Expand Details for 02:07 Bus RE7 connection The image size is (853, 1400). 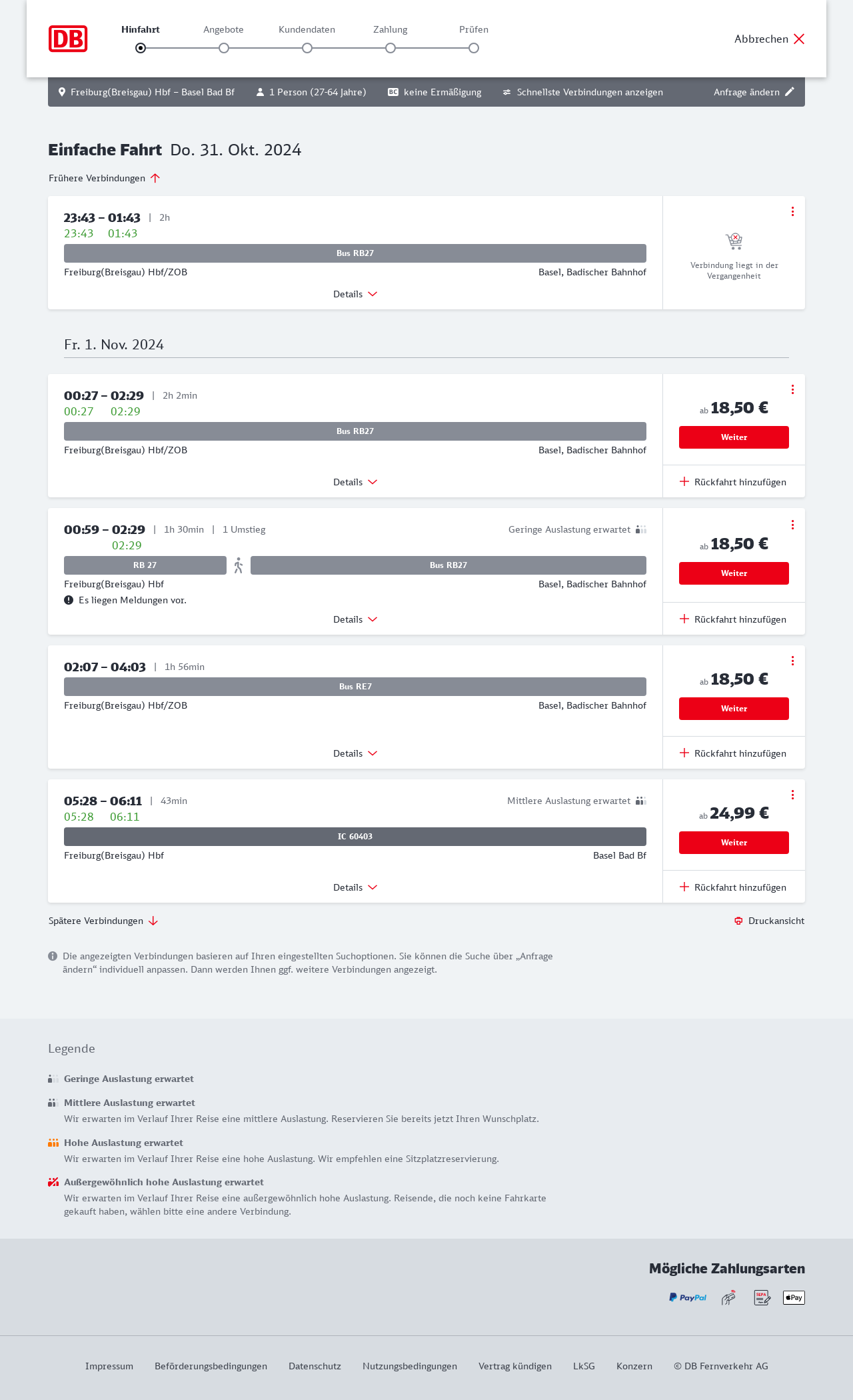click(x=355, y=753)
